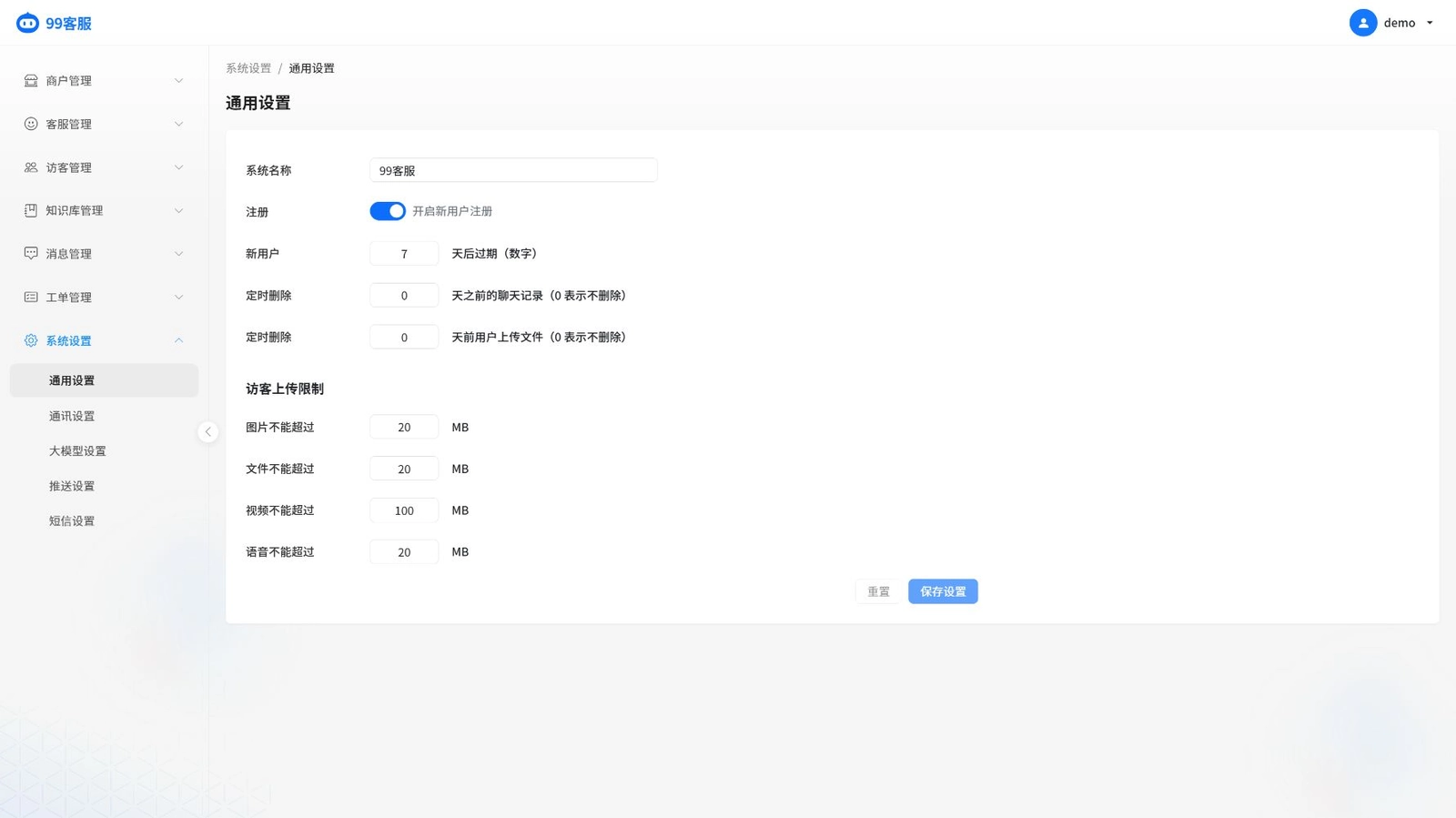Screen dimensions: 1456x818
Task: Expand the 访客管理 menu chevron
Action: tap(178, 167)
